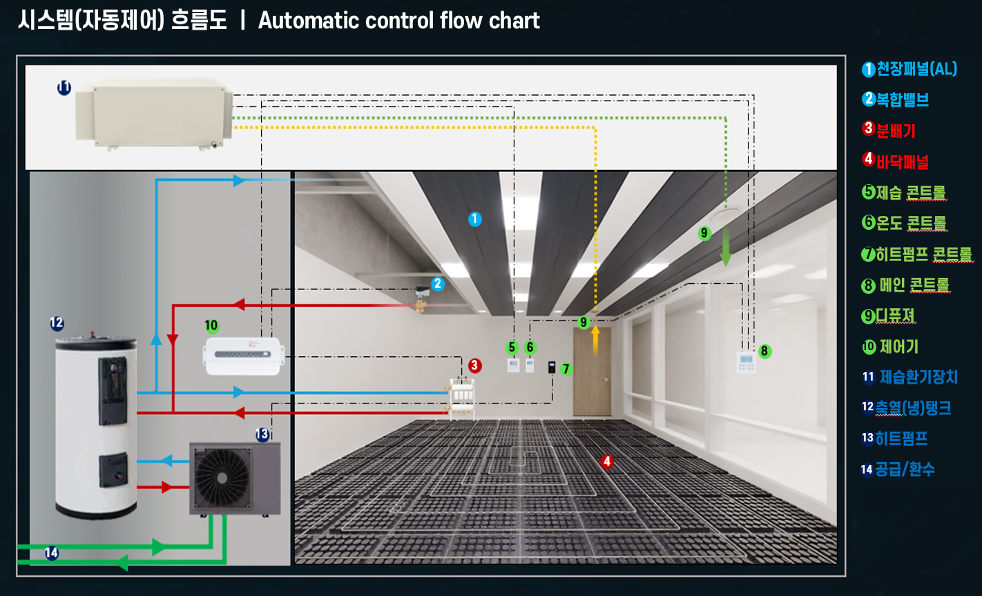Click the main control wall panel numbered 8

click(746, 362)
